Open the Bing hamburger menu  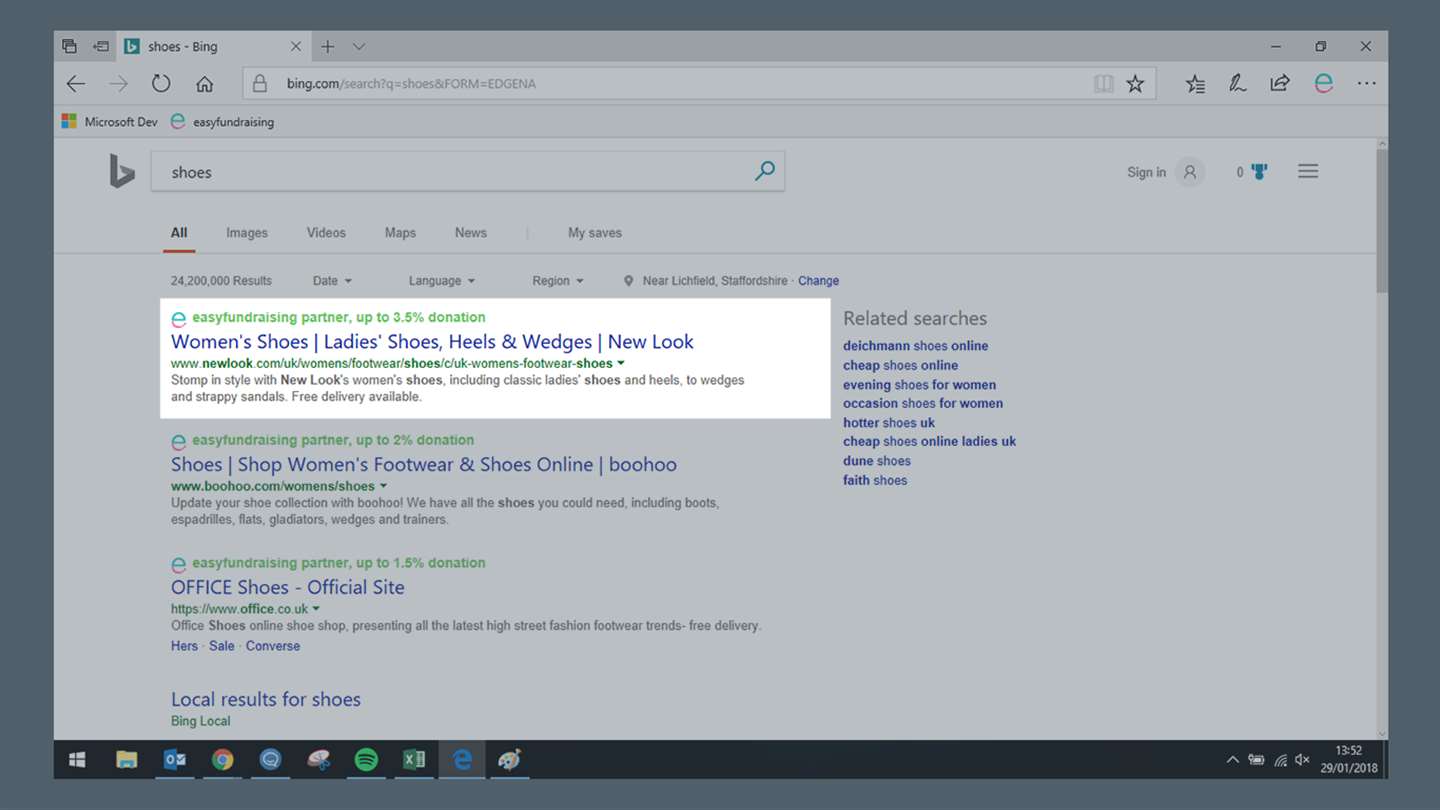(1308, 172)
